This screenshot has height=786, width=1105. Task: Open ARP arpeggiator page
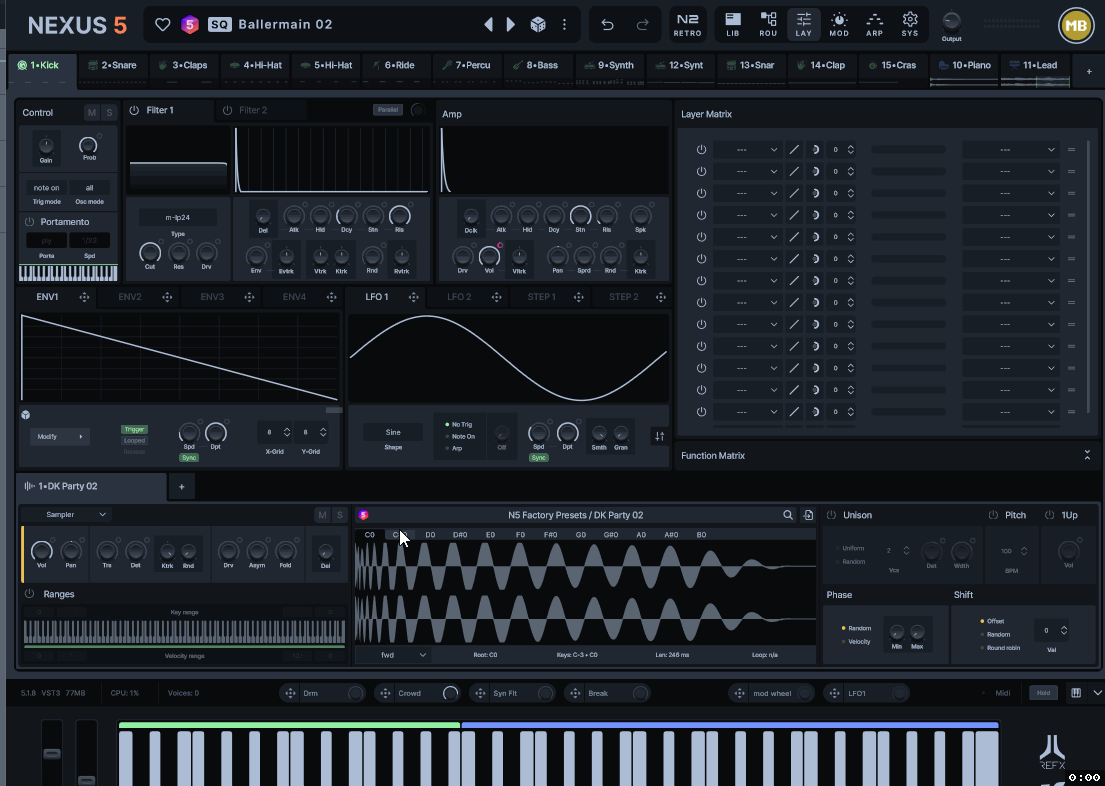click(875, 25)
